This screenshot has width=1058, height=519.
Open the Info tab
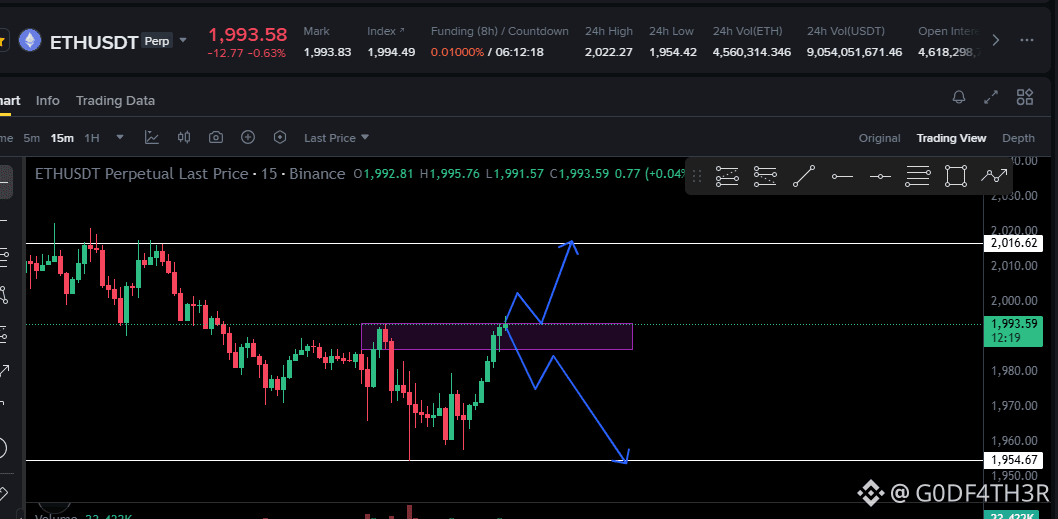[47, 101]
